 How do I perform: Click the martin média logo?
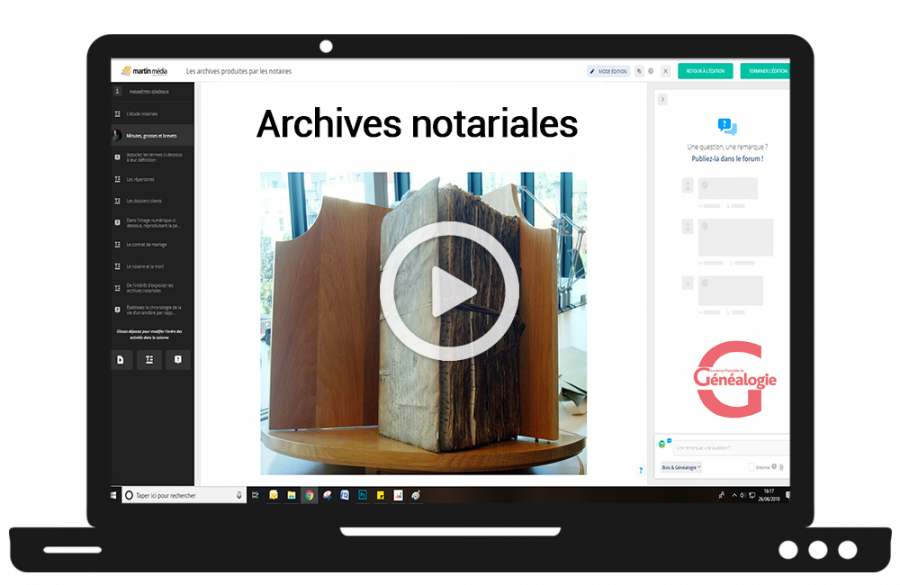click(144, 71)
